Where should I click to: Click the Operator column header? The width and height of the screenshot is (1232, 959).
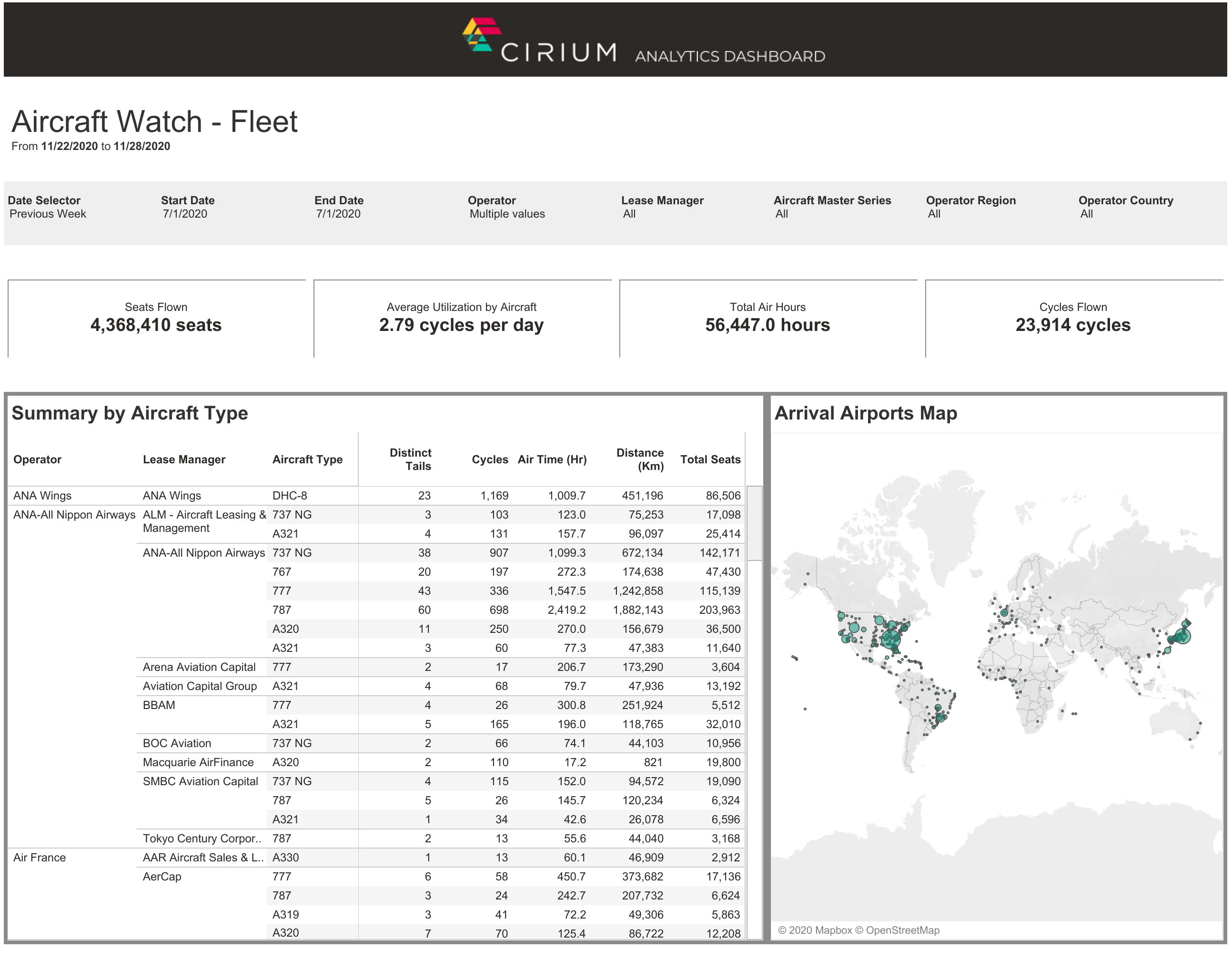(x=37, y=460)
